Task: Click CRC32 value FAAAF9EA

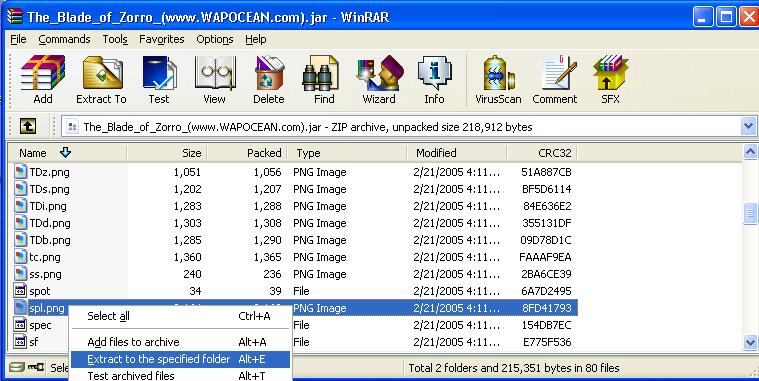Action: (x=545, y=257)
